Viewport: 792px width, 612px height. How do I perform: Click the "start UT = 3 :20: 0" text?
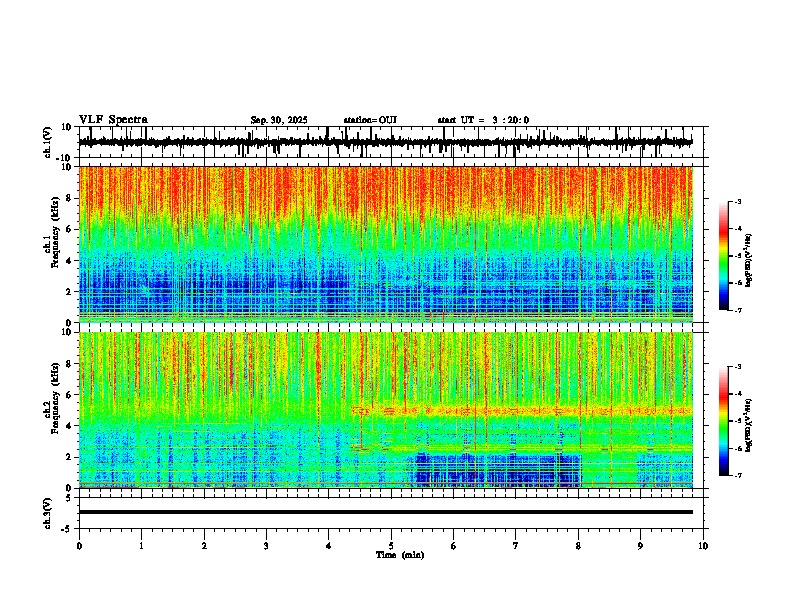pyautogui.click(x=483, y=120)
